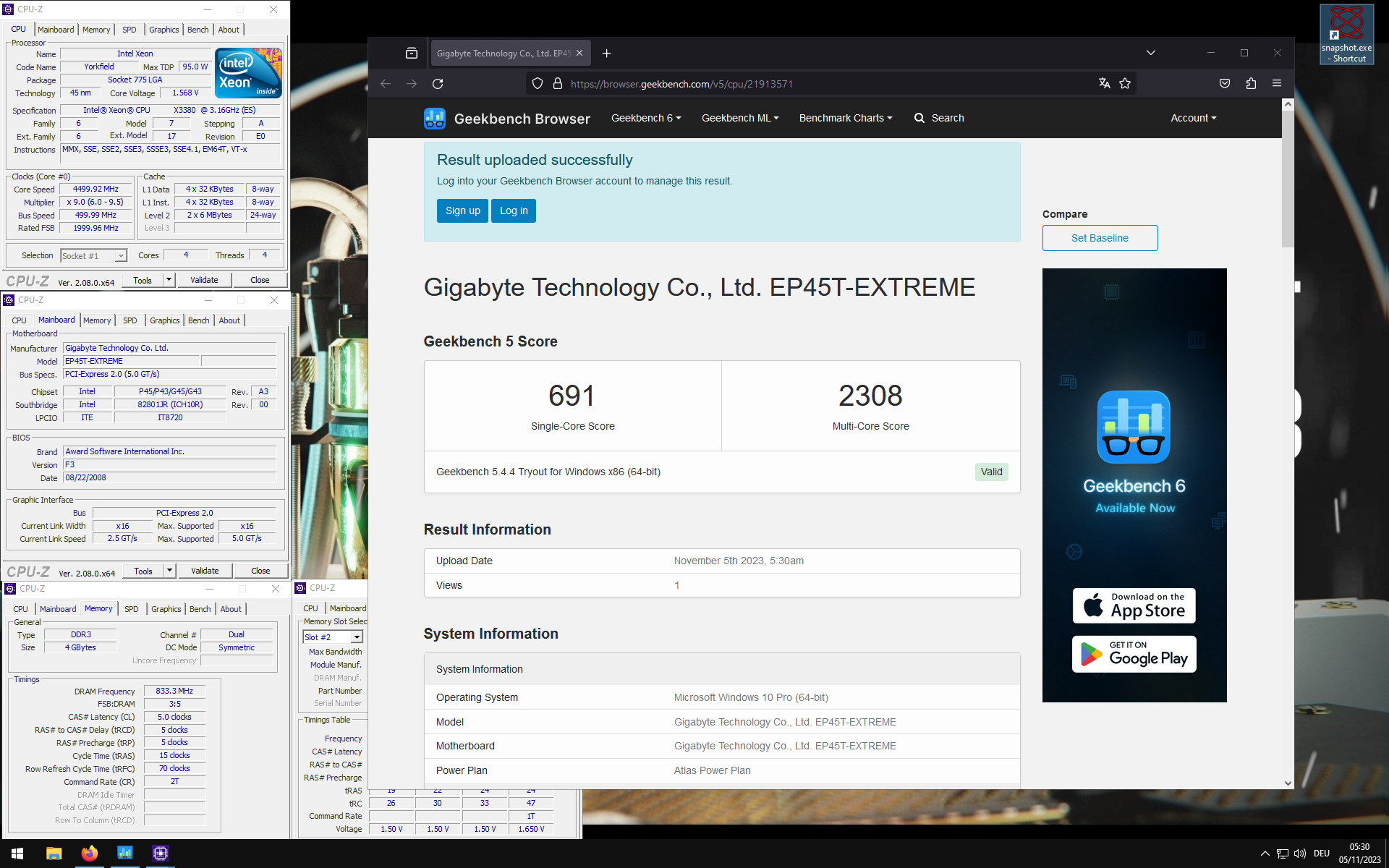
Task: Open the network tray icon
Action: click(1283, 854)
